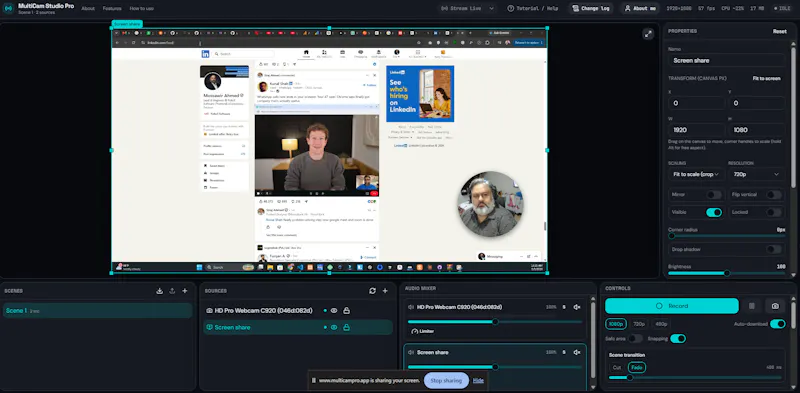Click the Brightness slider

[x=727, y=273]
